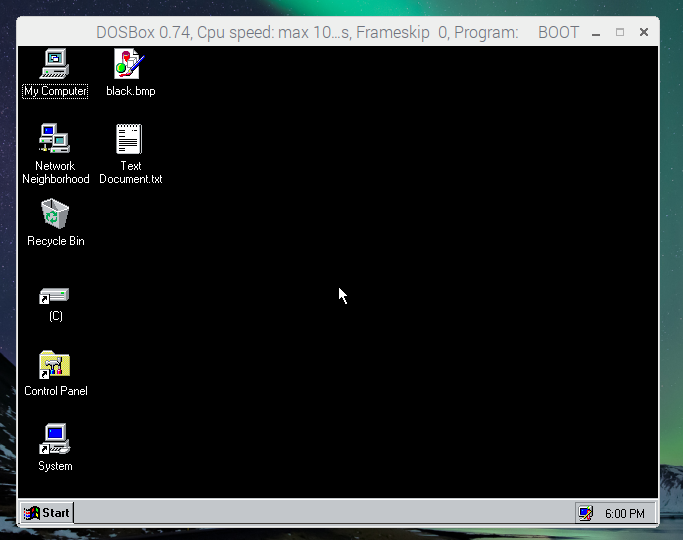Select the Network Neighborhood icon

(54, 138)
